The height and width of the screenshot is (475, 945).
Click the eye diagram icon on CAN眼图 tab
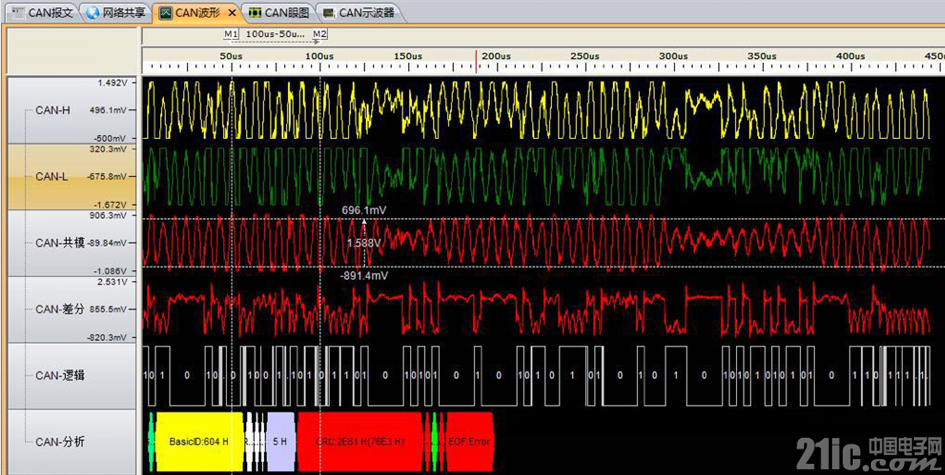click(256, 13)
